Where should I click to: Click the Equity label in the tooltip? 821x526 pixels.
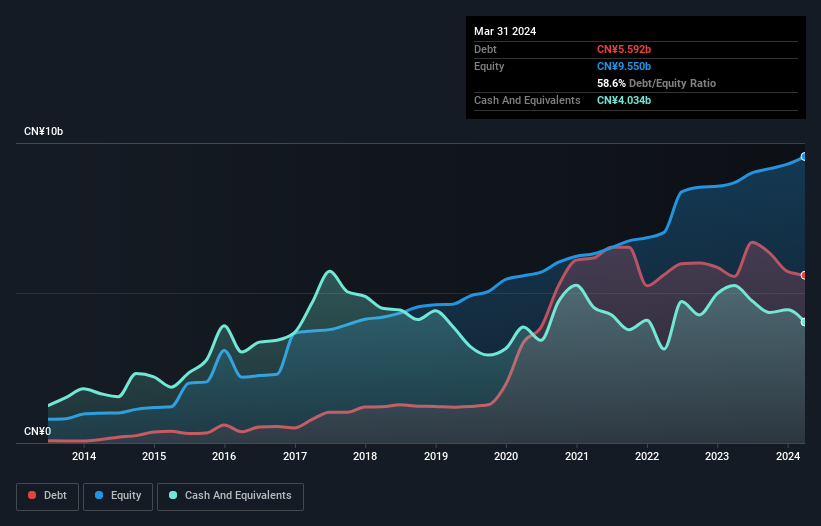click(489, 66)
